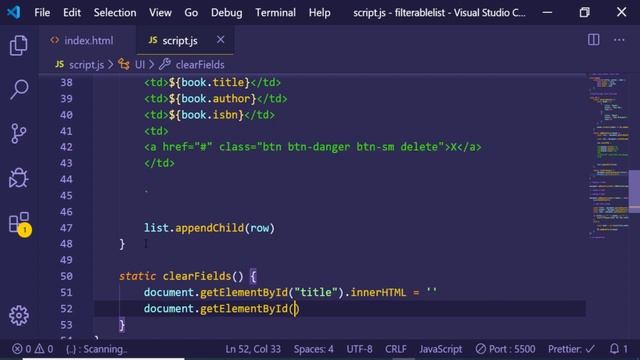Open the Debug menu
The image size is (640, 360).
tap(227, 13)
